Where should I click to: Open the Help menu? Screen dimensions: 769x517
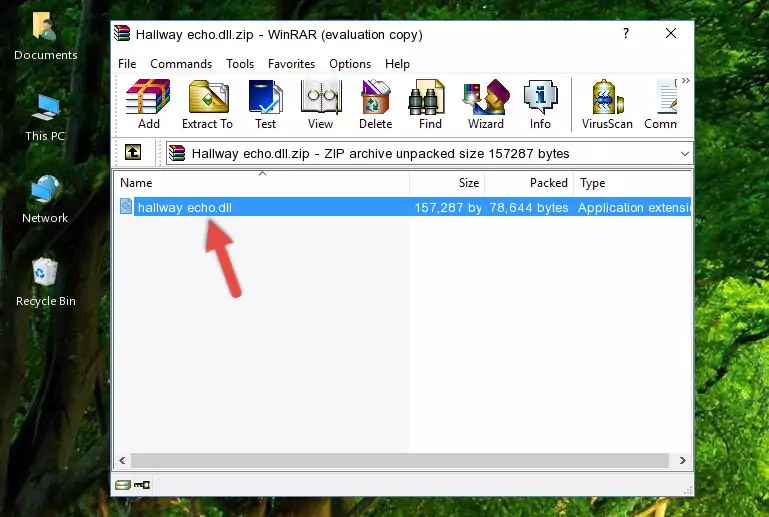(x=397, y=64)
